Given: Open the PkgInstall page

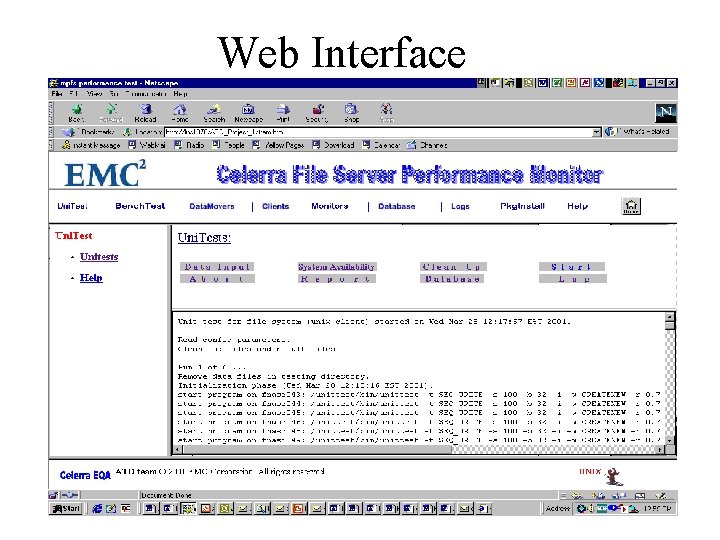Looking at the screenshot, I should click(523, 206).
